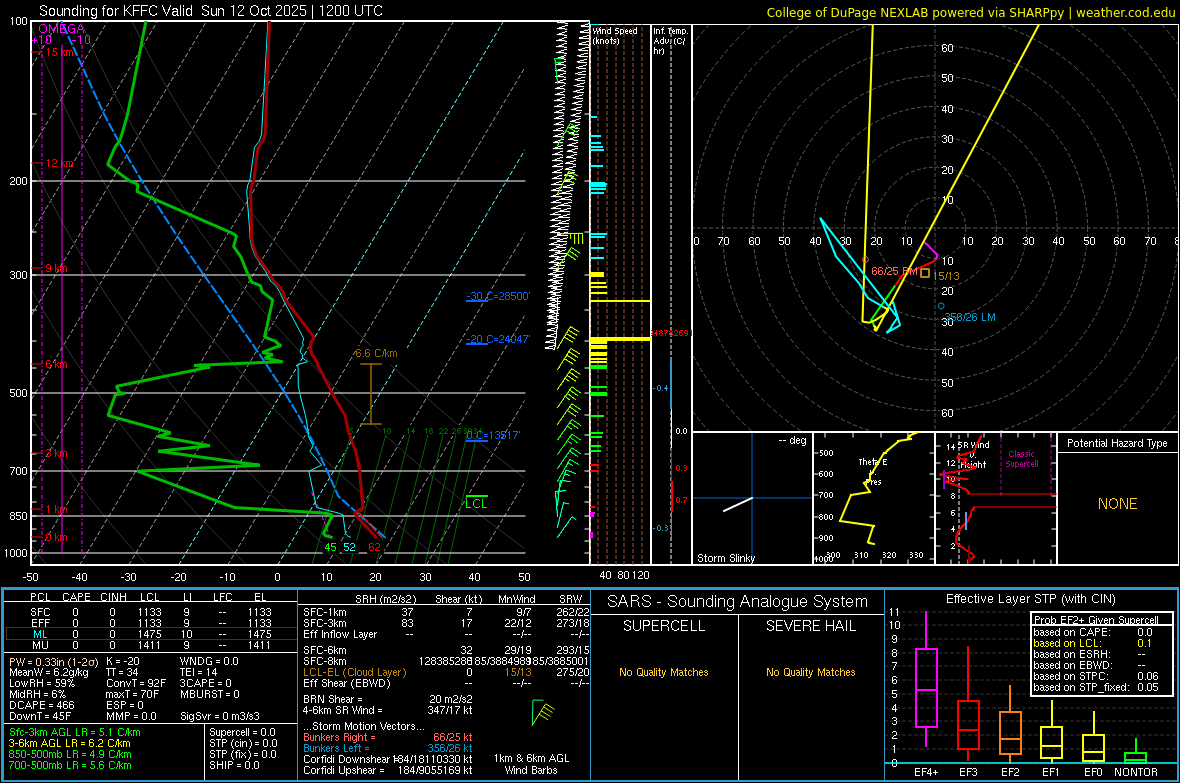Click No Quality Matches under SEVERE HAIL
Viewport: 1180px width, 783px height.
pos(810,672)
